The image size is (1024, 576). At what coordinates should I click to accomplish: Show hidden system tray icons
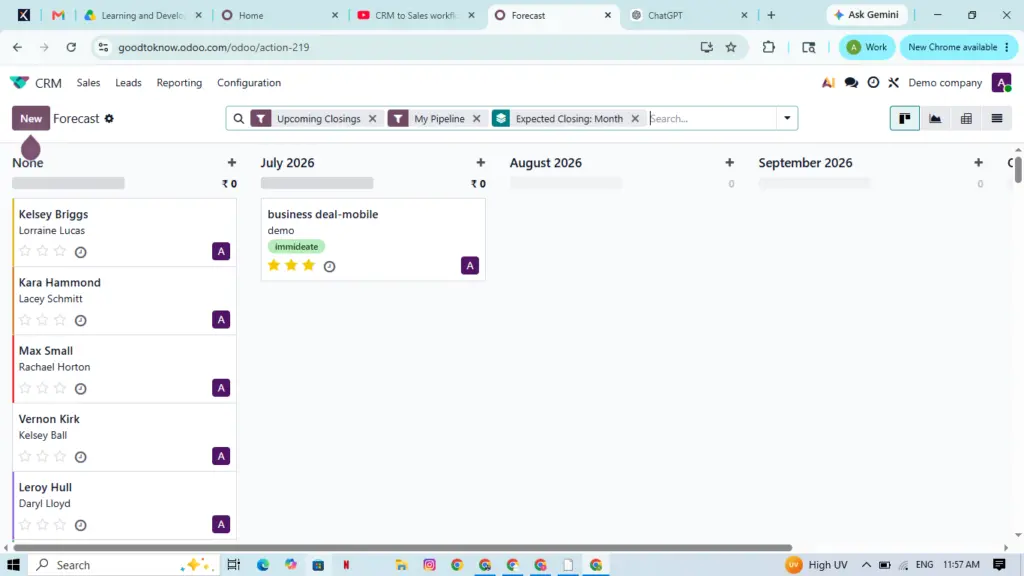(866, 565)
